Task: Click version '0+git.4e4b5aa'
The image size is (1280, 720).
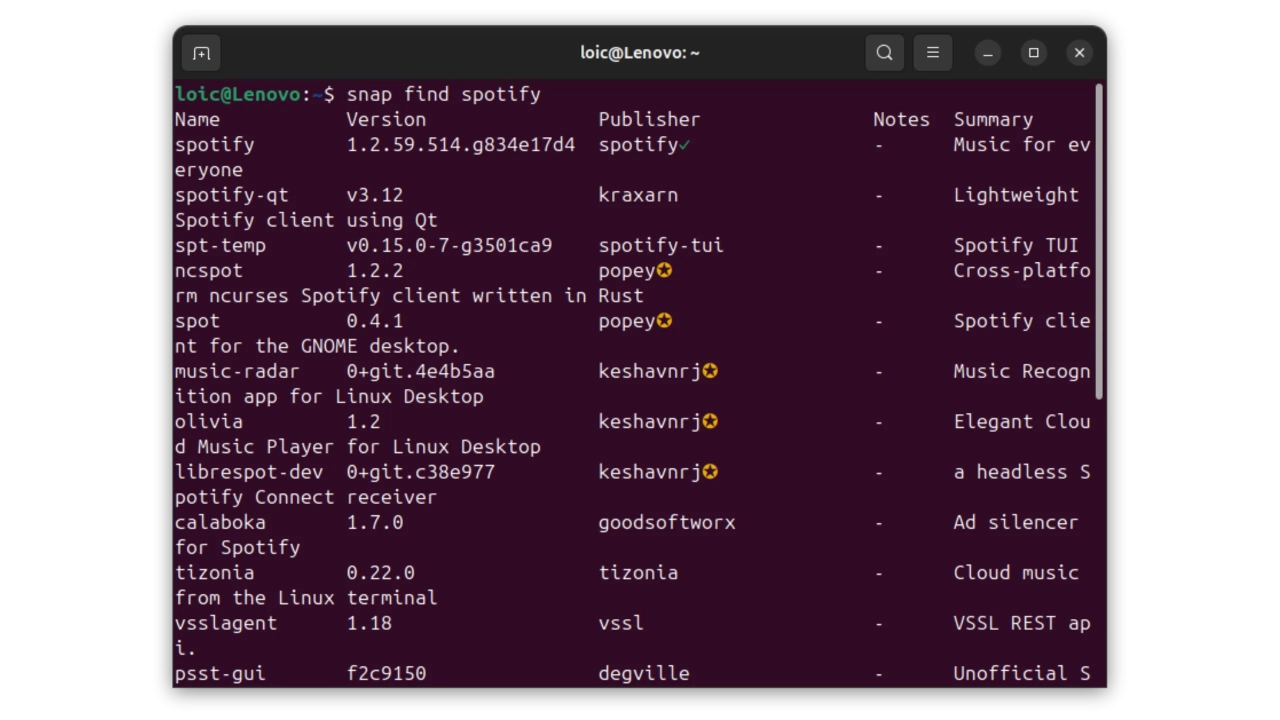Action: (421, 371)
